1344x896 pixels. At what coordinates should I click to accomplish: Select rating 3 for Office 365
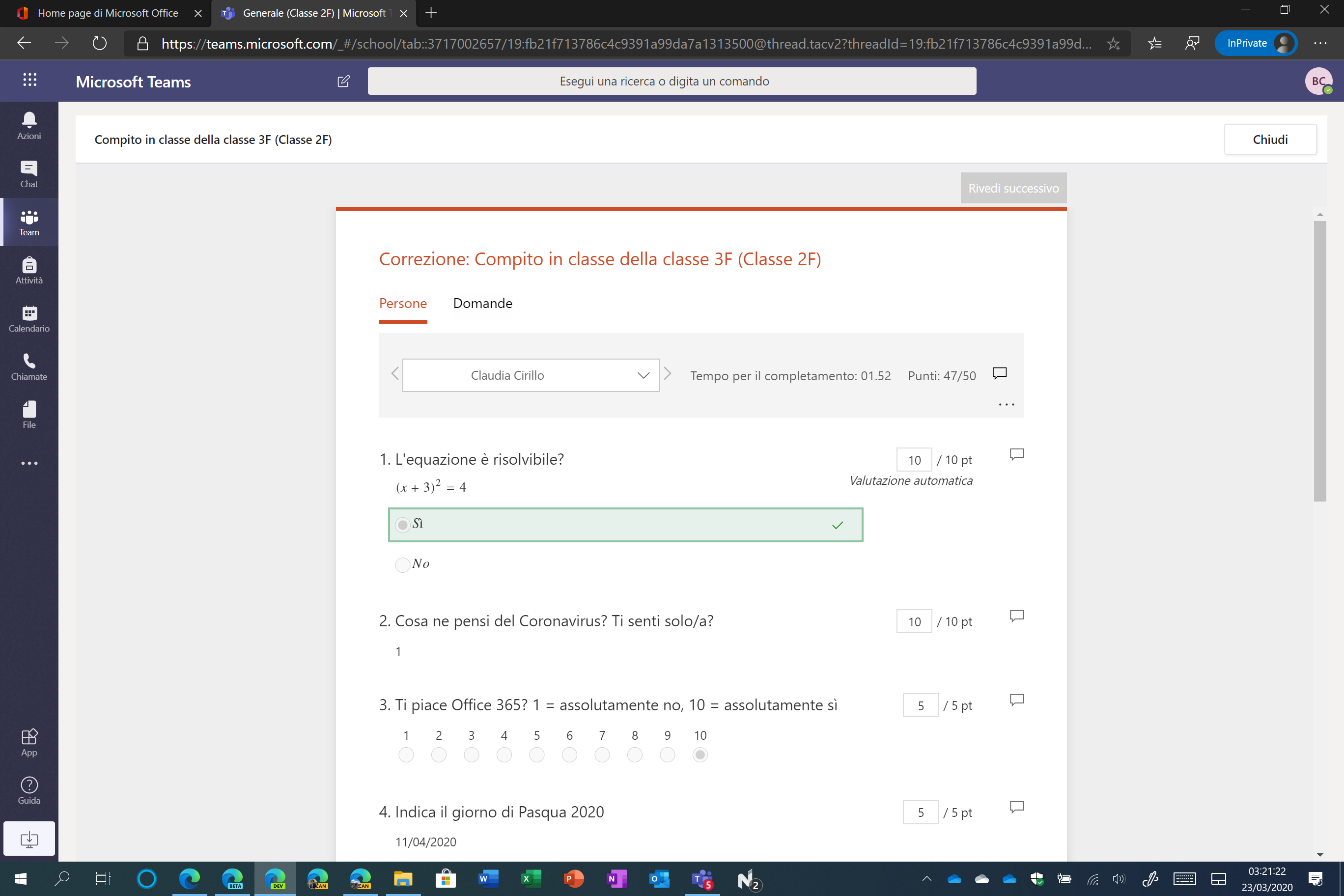click(x=472, y=755)
